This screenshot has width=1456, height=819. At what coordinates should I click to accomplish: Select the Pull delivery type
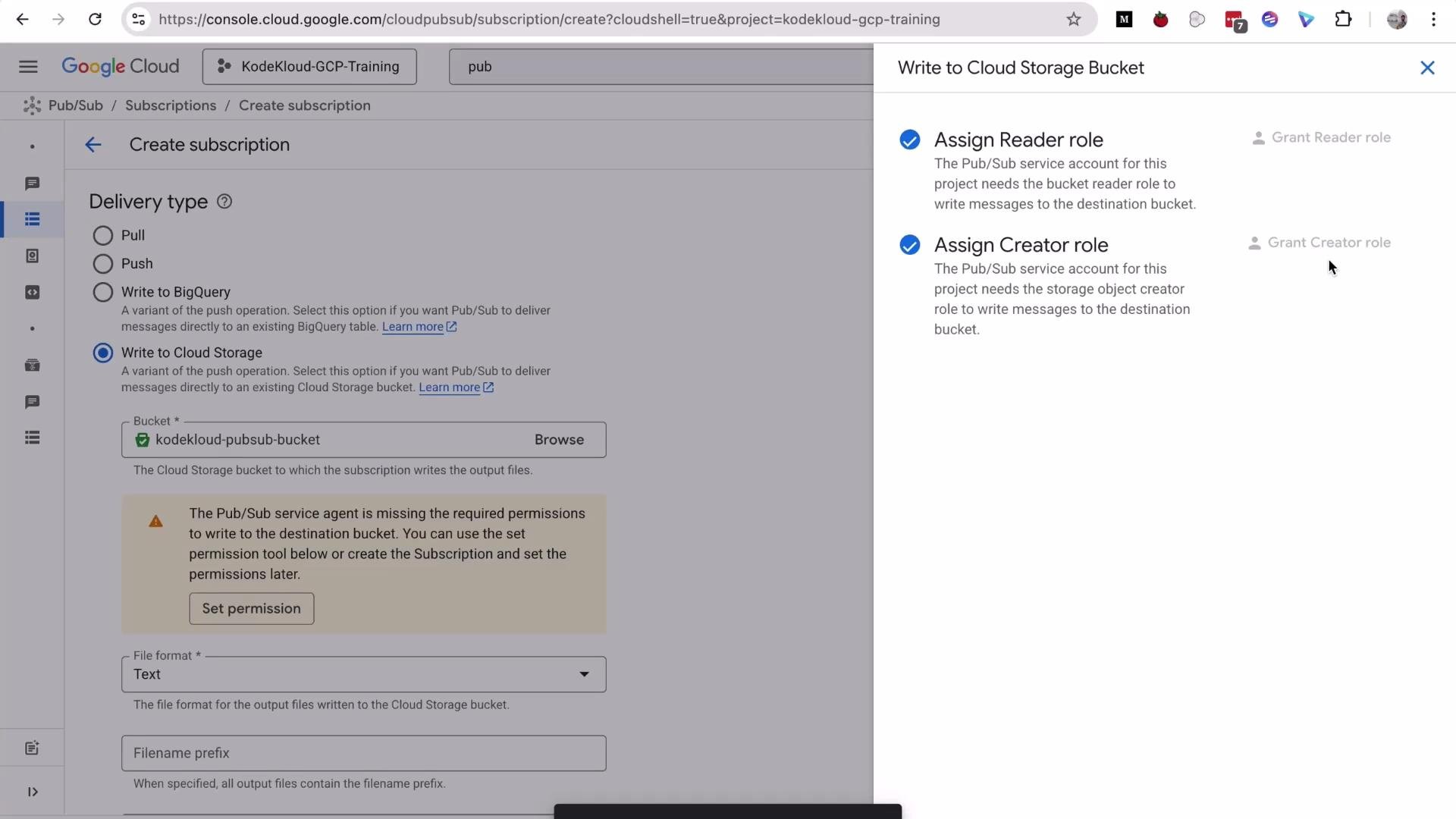point(102,236)
